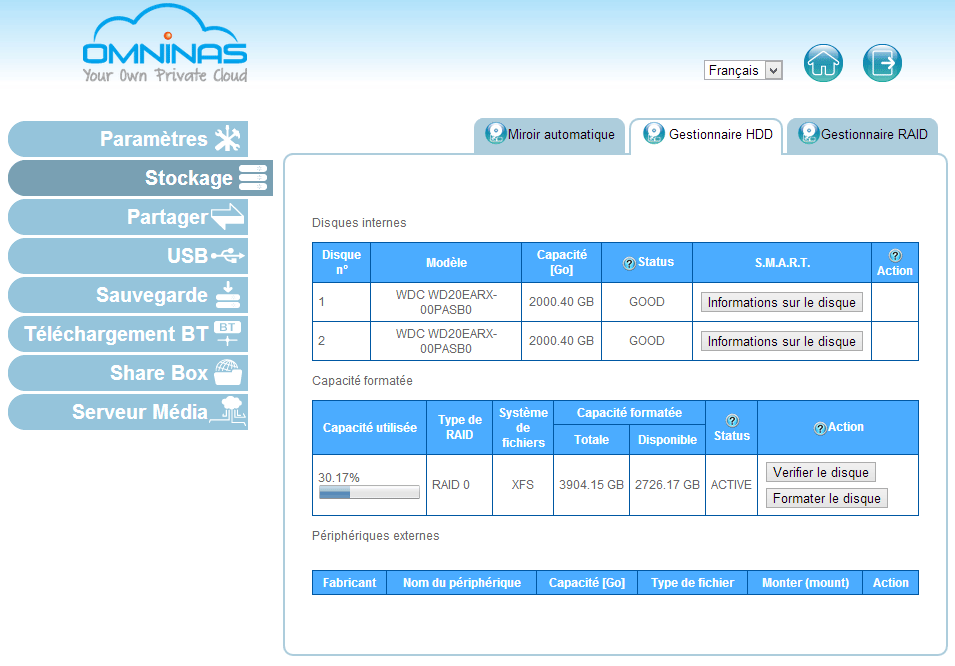Screen dimensions: 955x666
Task: Click the Gestionnaire RAID disk icon
Action: click(808, 133)
